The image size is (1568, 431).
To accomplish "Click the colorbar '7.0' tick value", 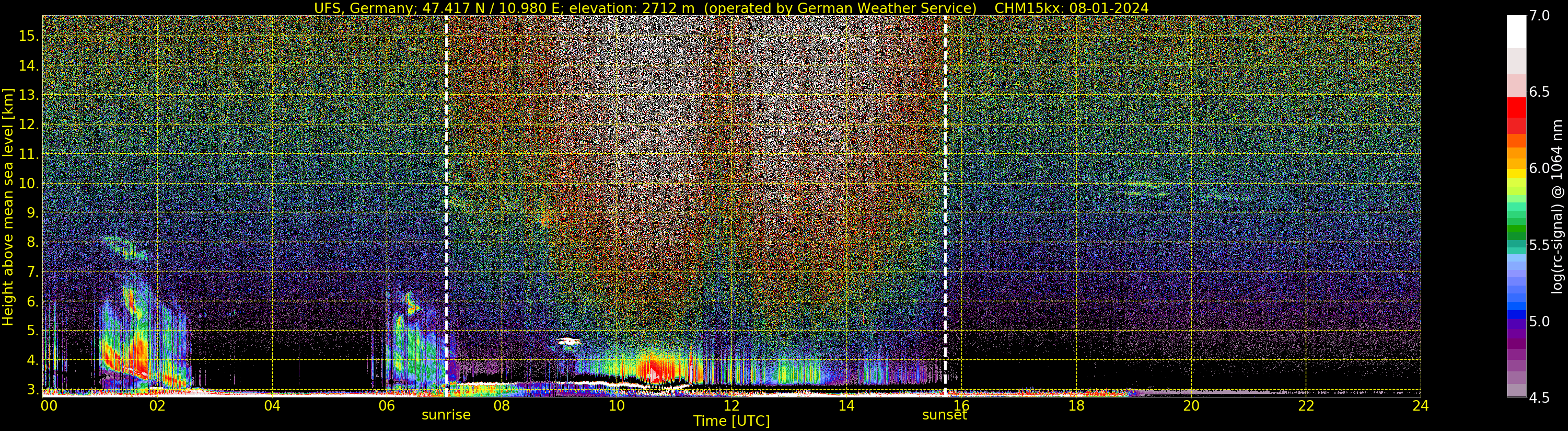I will (1539, 15).
